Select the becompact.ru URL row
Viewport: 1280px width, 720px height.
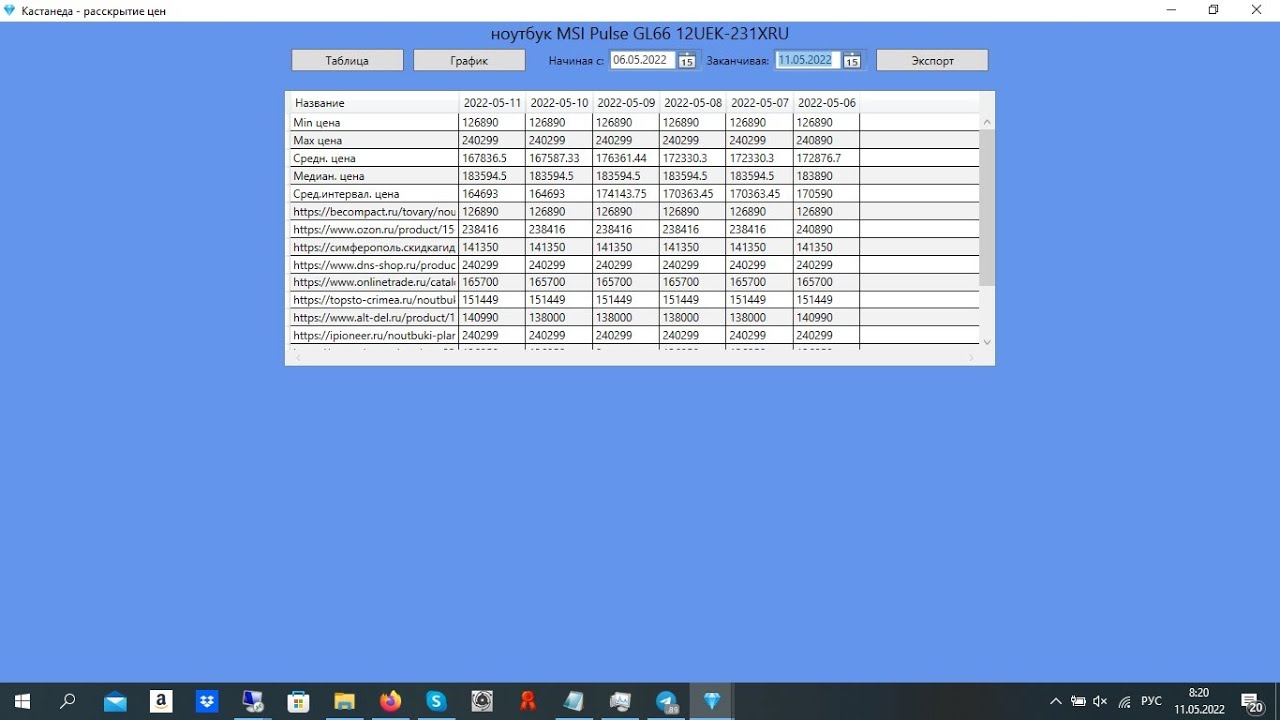pos(374,212)
